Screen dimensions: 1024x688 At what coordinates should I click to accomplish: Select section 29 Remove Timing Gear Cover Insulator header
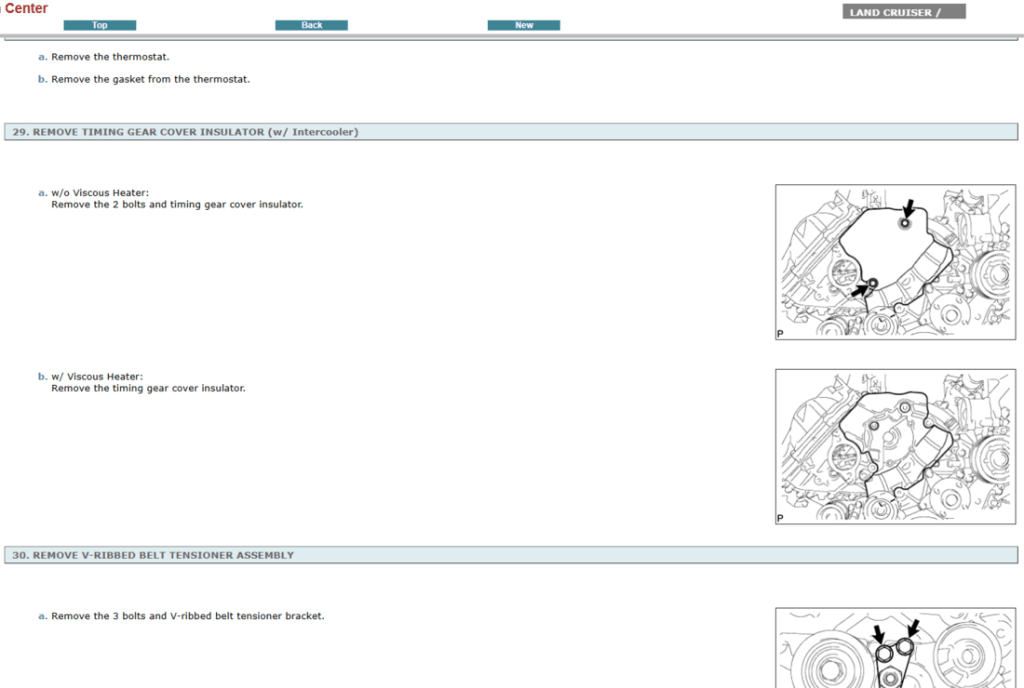pos(185,132)
